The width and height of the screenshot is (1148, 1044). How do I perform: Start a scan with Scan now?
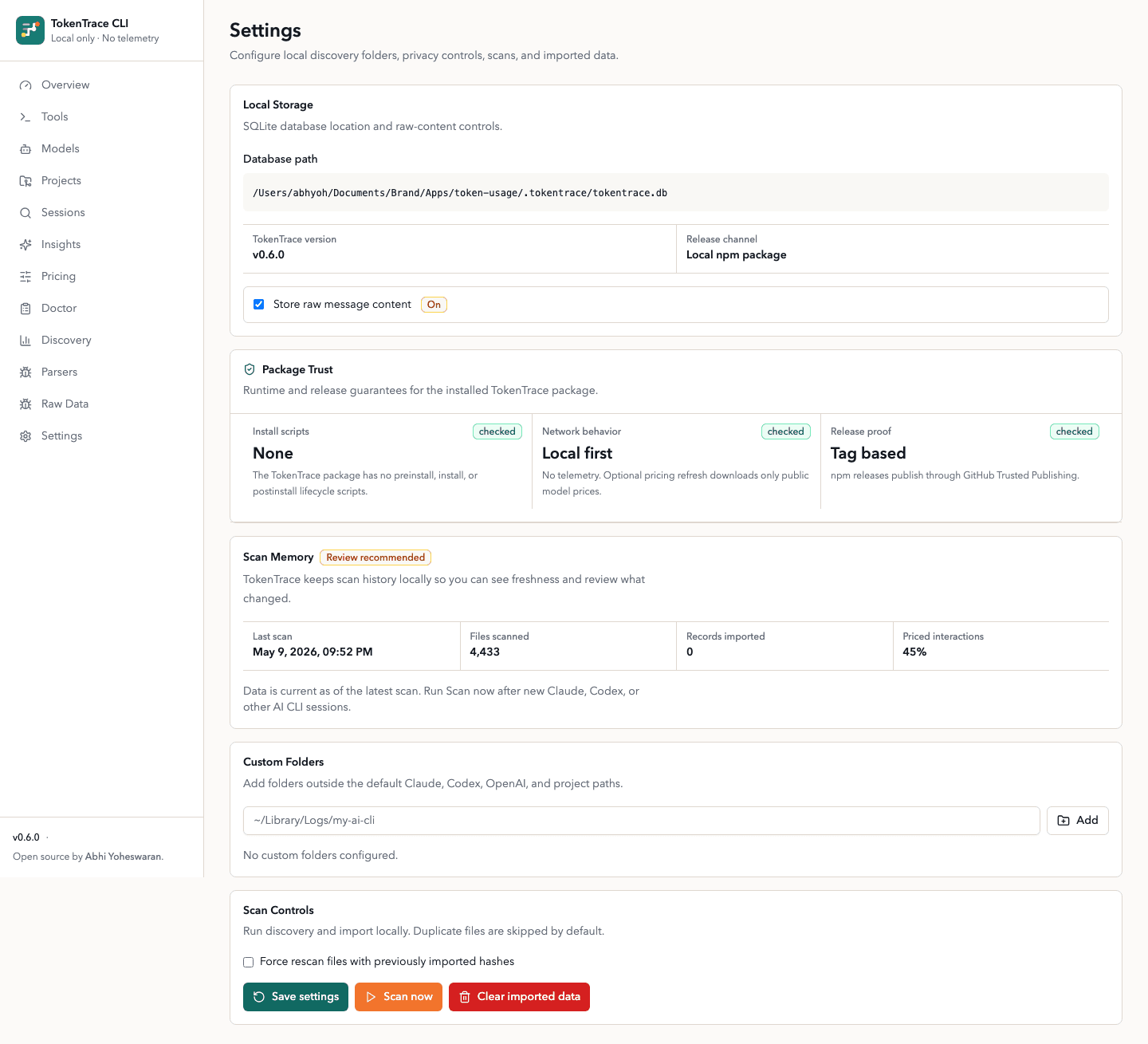coord(399,997)
